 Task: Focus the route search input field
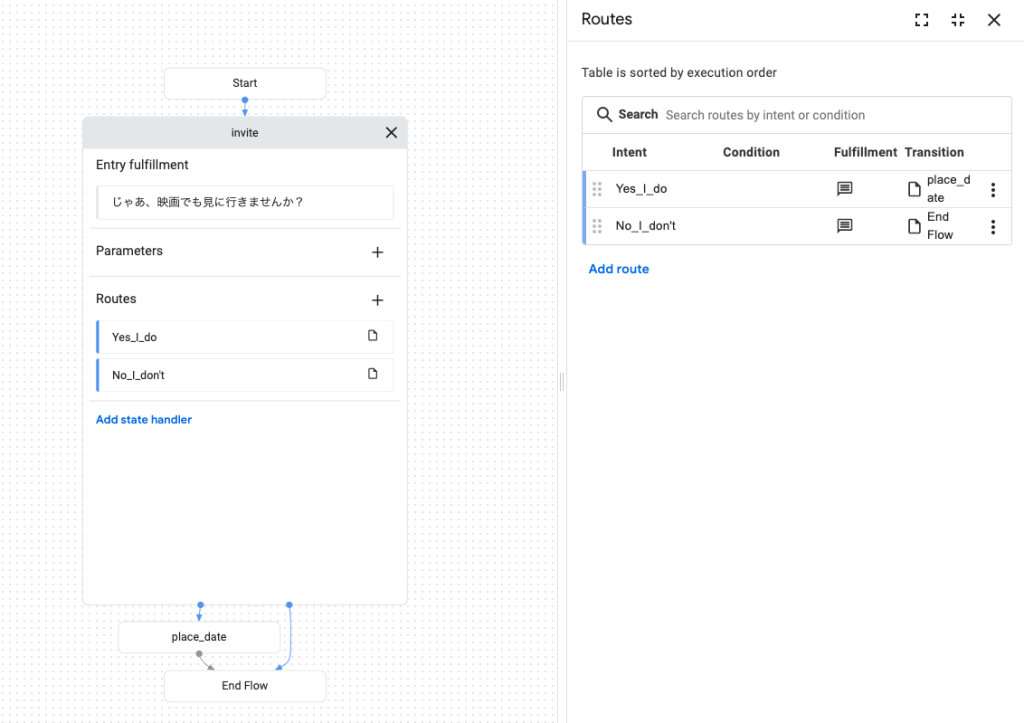(830, 115)
